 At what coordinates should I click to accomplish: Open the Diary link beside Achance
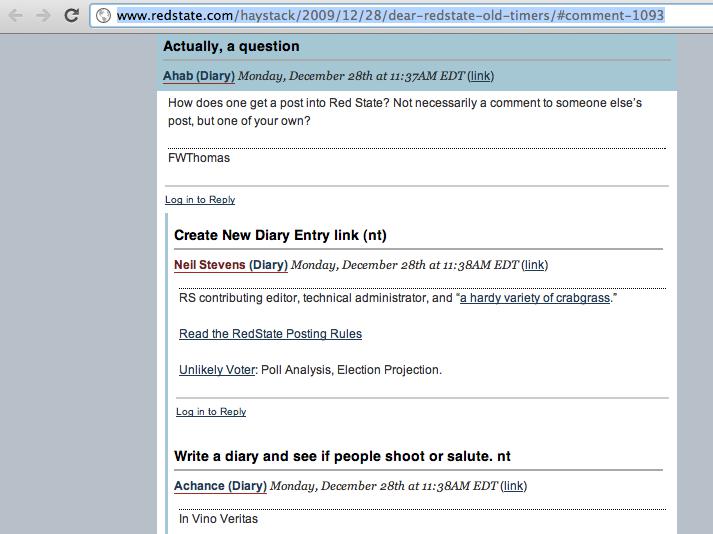click(247, 486)
